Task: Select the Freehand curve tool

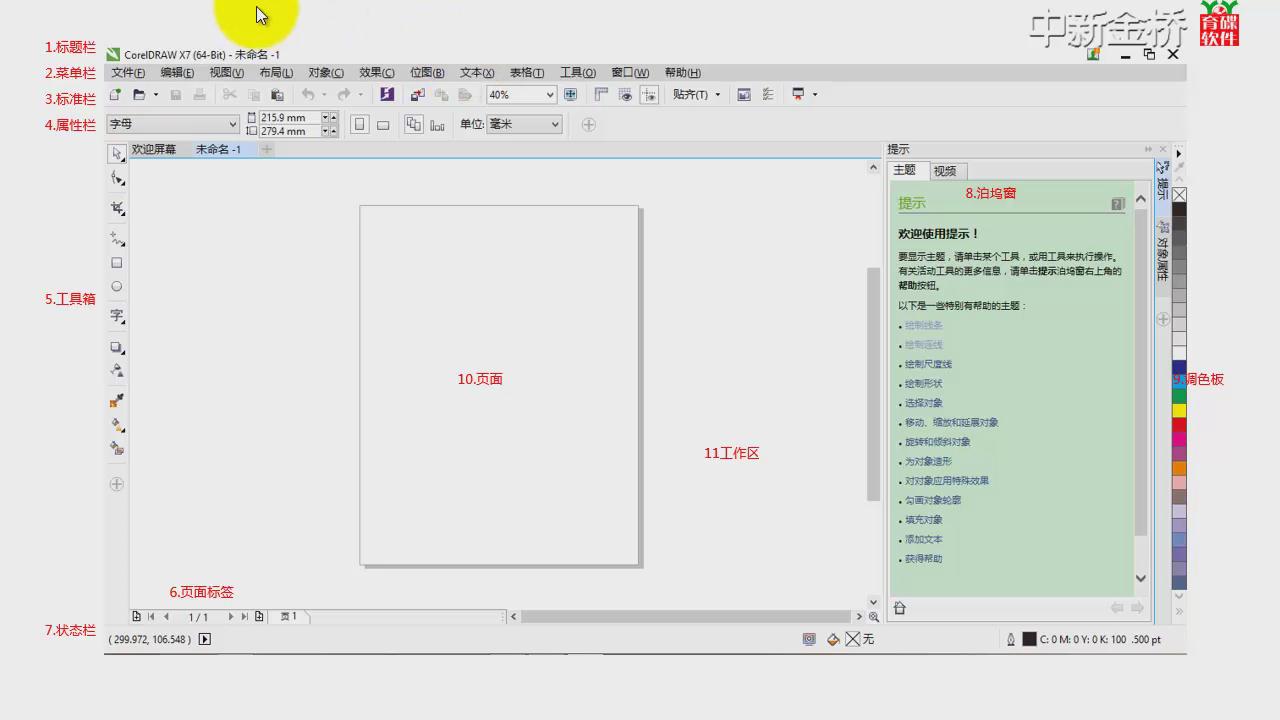Action: click(117, 240)
